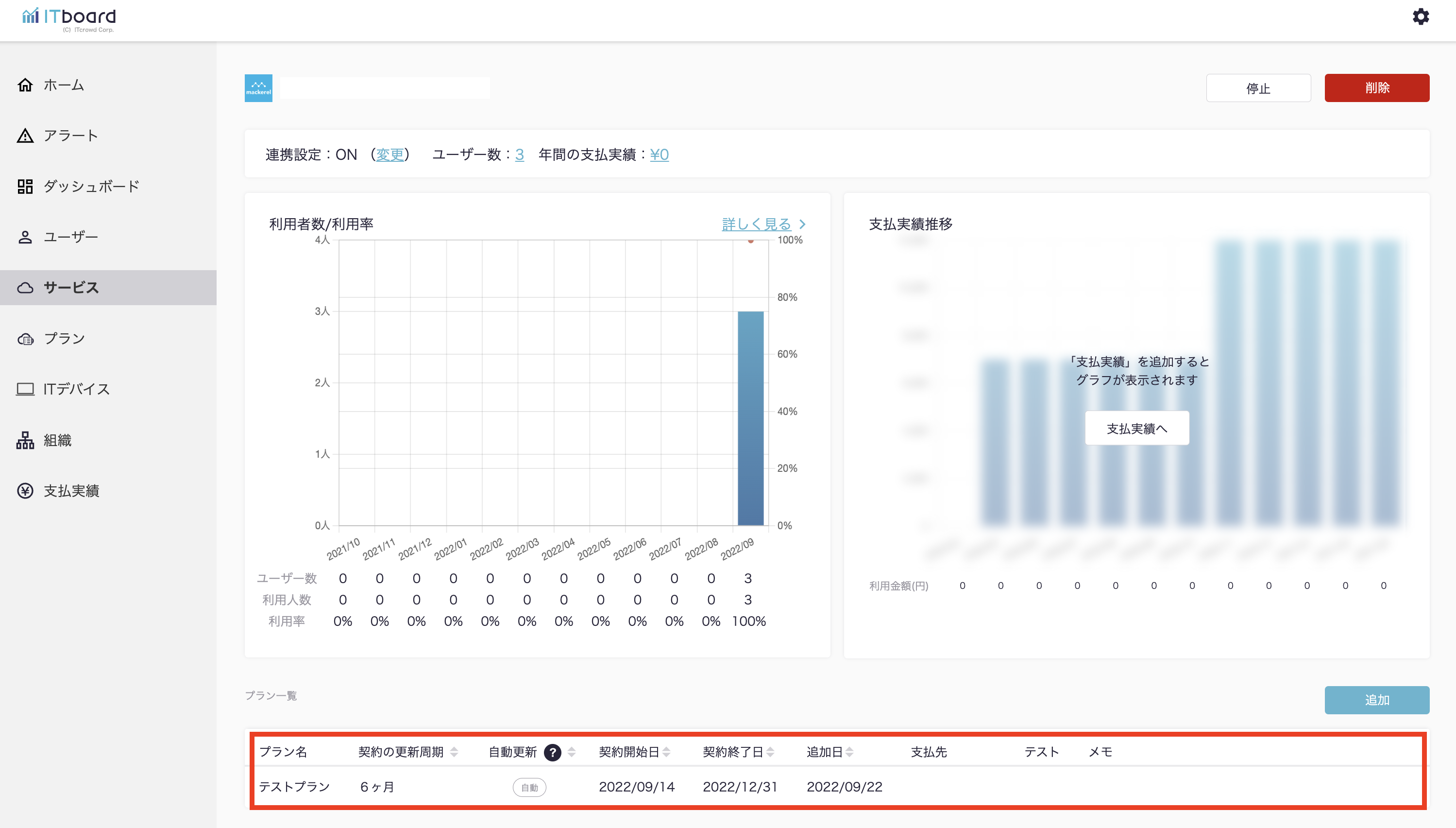
Task: Open the ITデバイス menu item
Action: tap(76, 390)
